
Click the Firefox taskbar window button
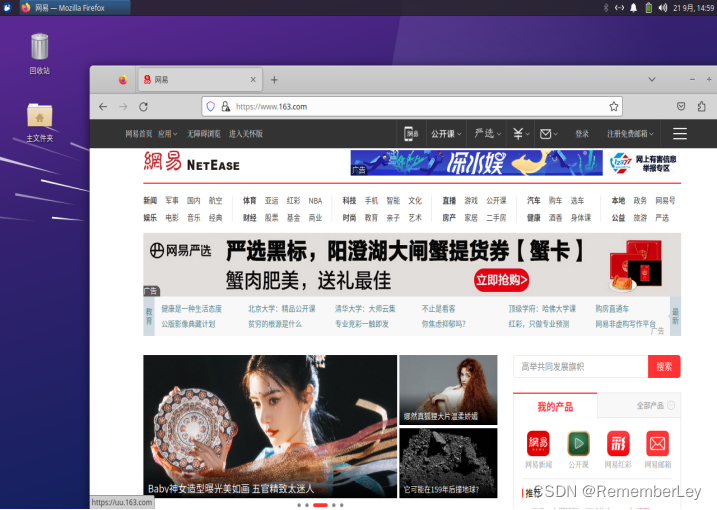(75, 8)
